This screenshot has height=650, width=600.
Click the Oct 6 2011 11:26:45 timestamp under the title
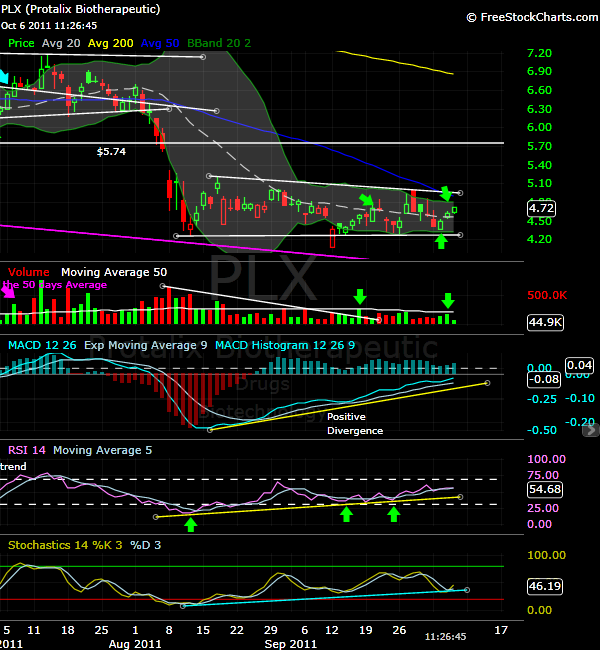(x=49, y=26)
